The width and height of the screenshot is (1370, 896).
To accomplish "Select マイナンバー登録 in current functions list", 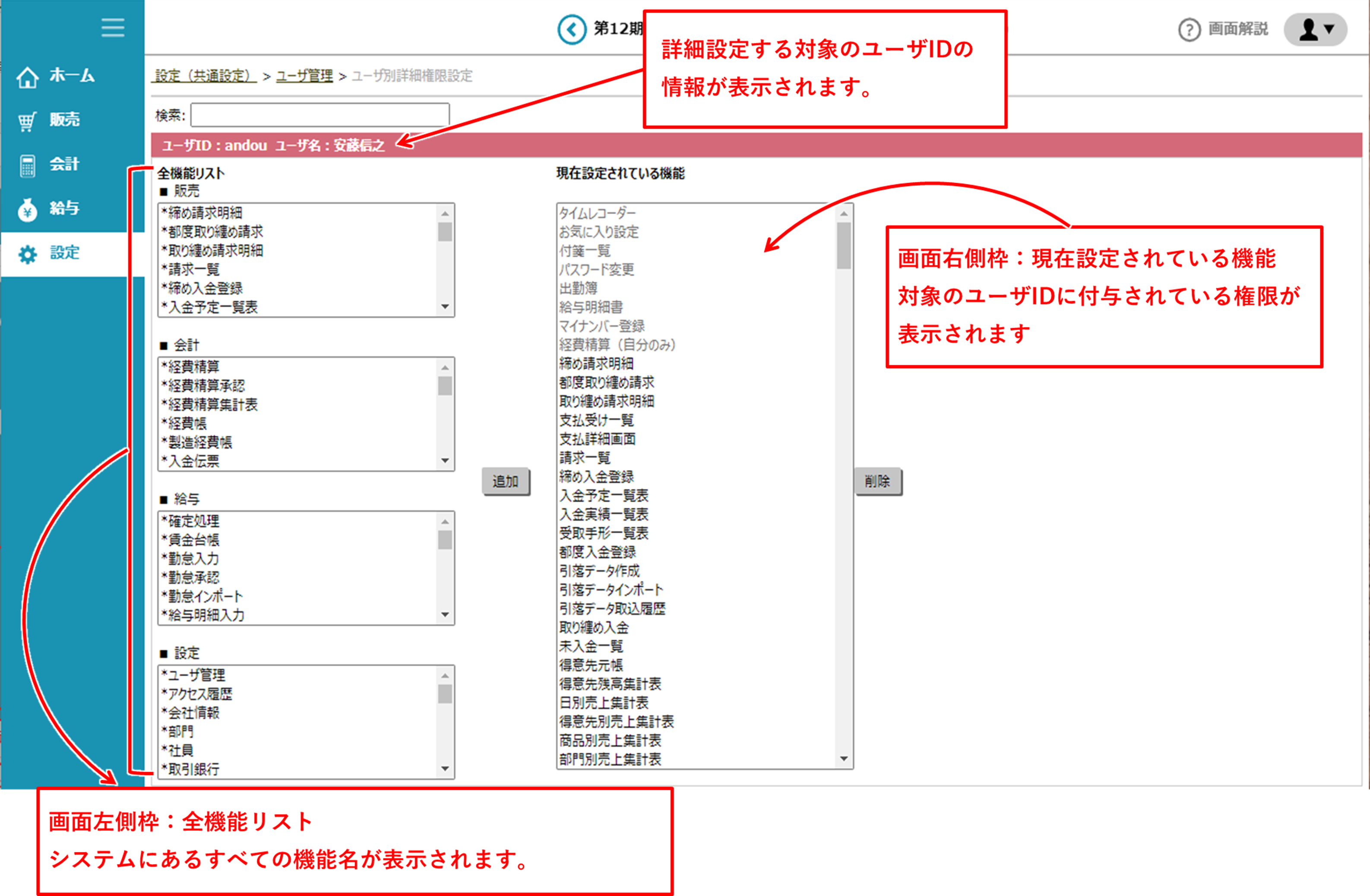I will pyautogui.click(x=696, y=326).
